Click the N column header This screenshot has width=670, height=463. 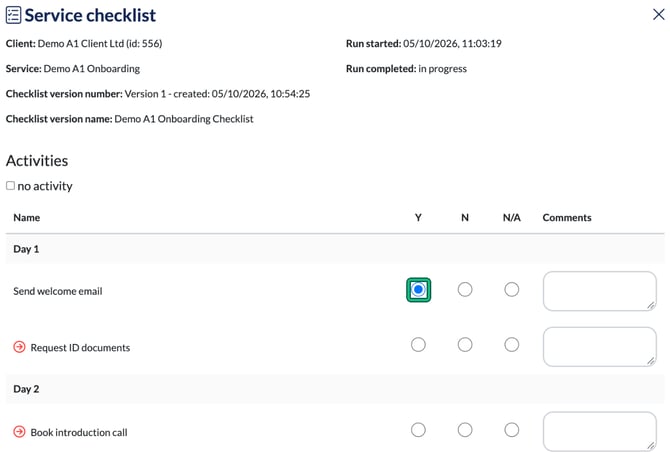tap(465, 218)
